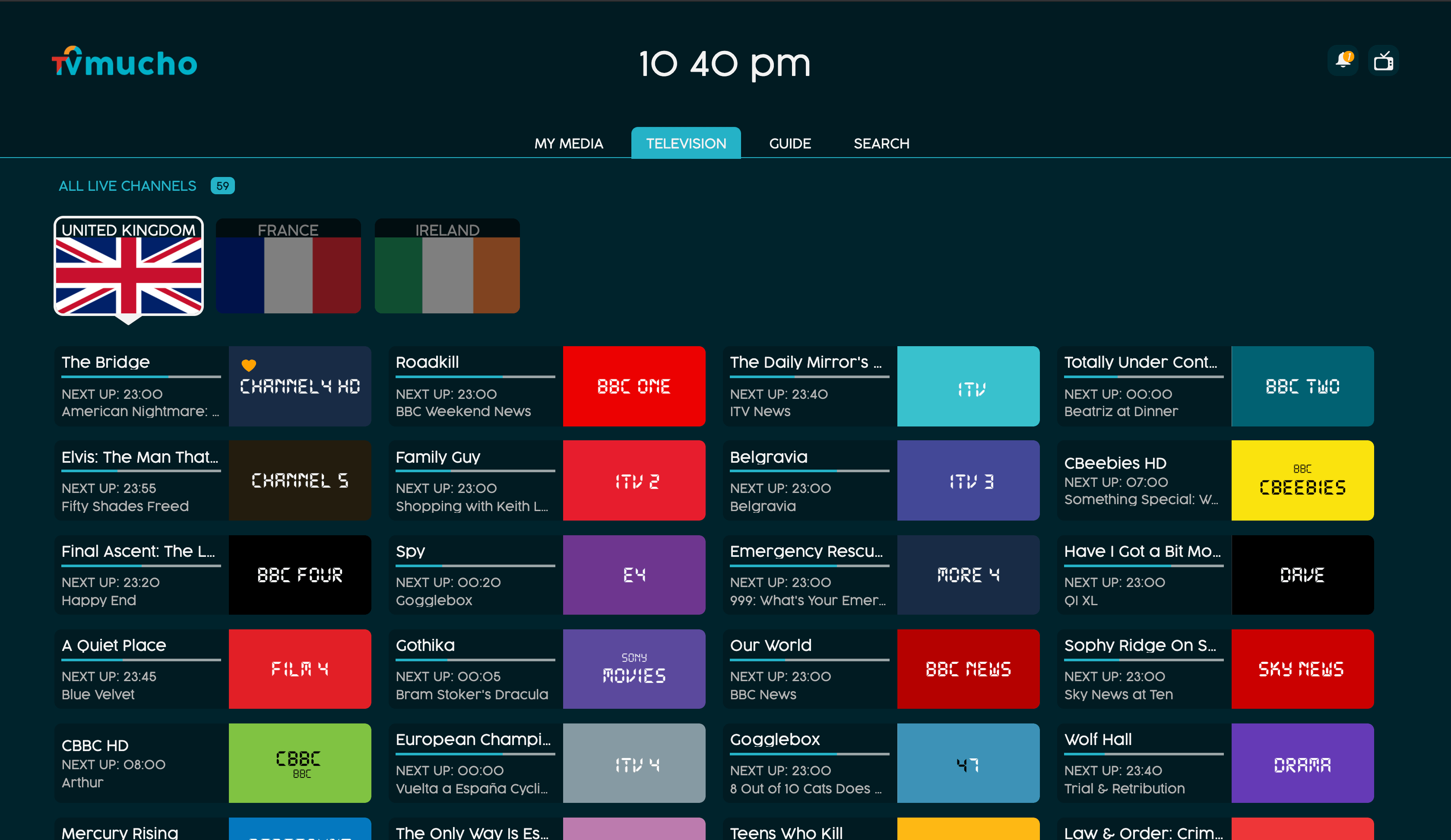
Task: Select the France country filter
Action: [x=288, y=266]
